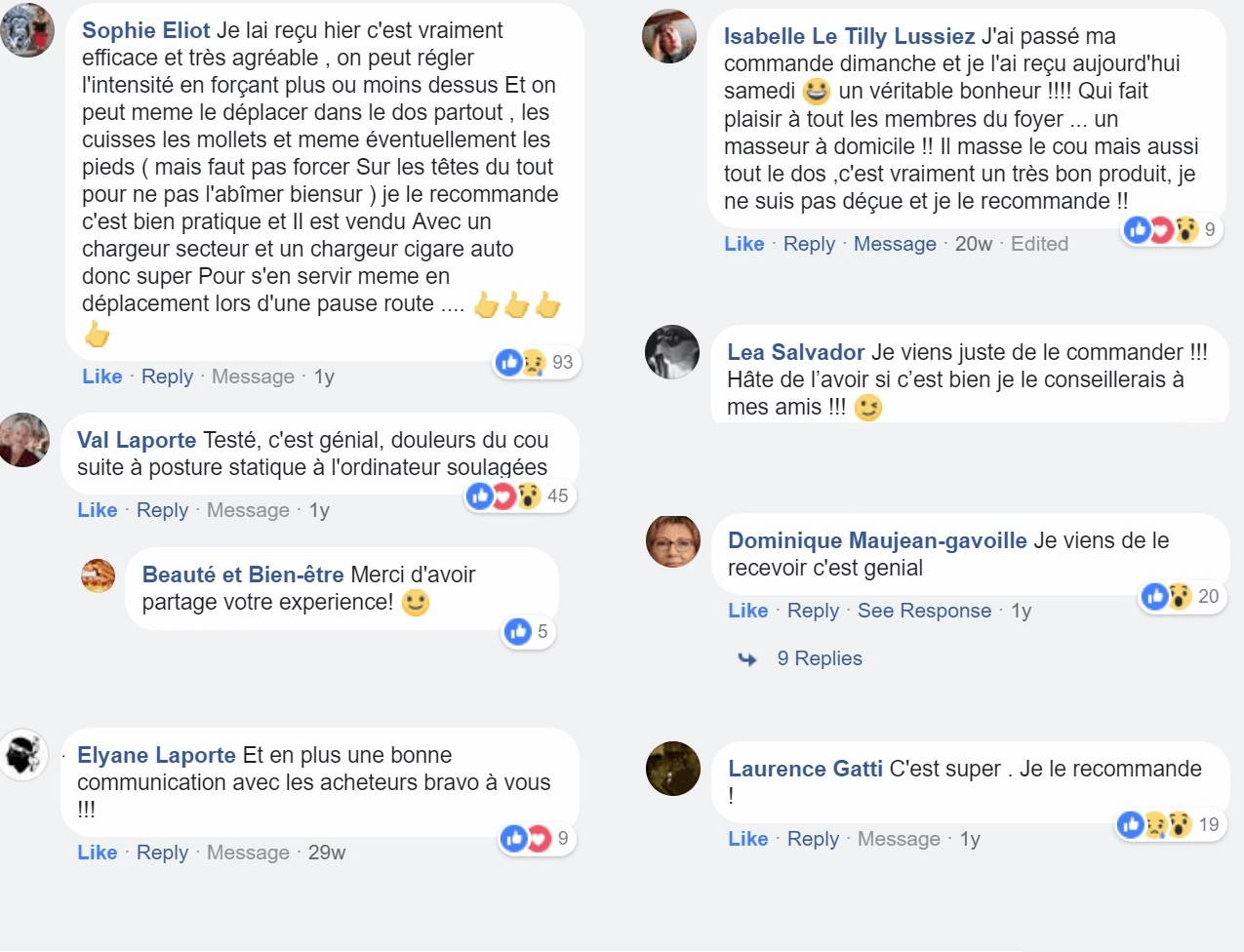Click thumbs-up reaction on Beauté et Bien-être reply
This screenshot has height=952, width=1244.
[x=517, y=632]
